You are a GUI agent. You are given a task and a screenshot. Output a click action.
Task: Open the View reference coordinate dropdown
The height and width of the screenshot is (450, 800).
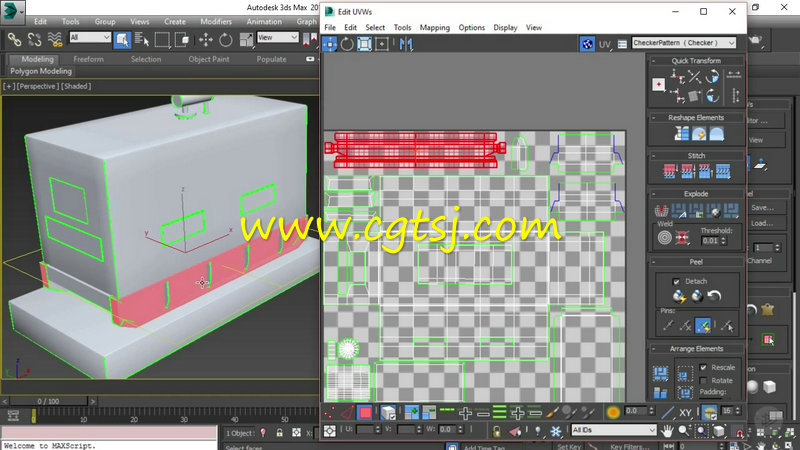click(x=277, y=37)
